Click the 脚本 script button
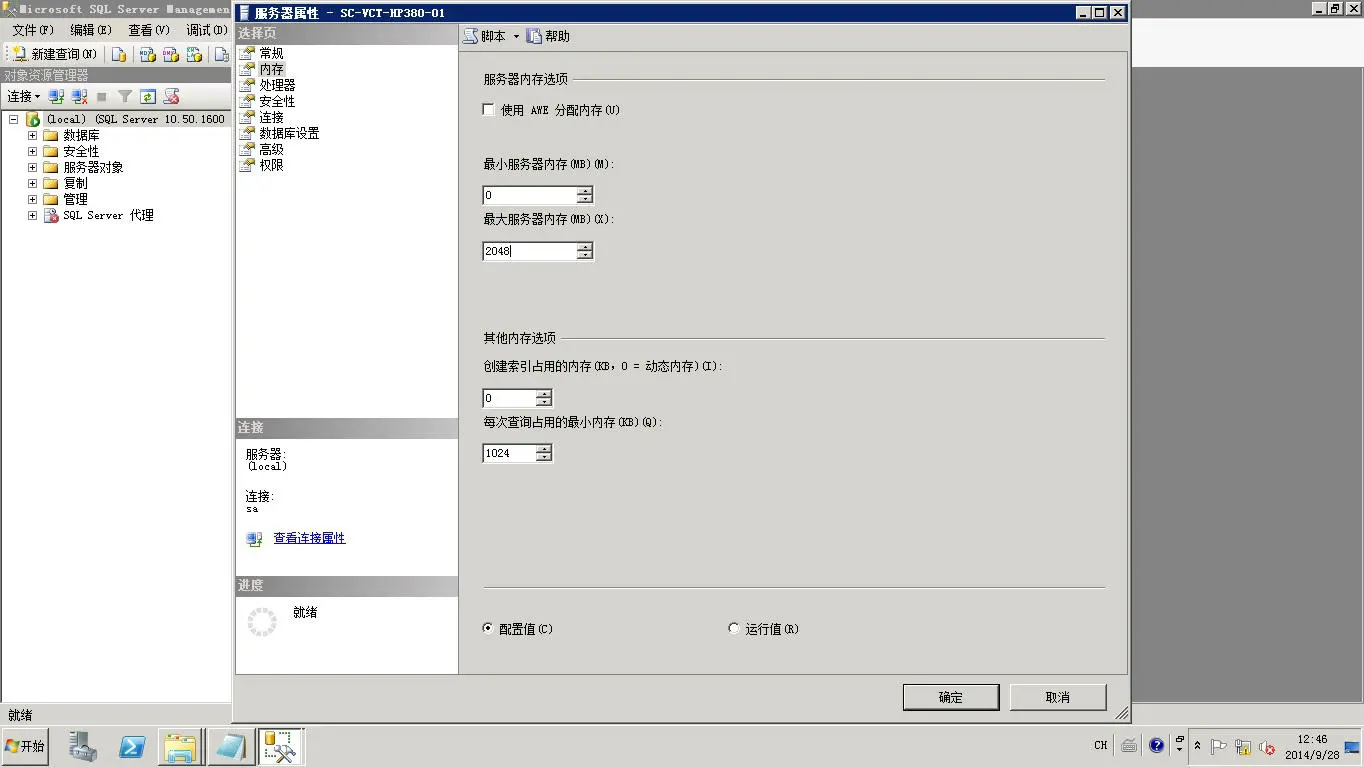 [x=485, y=36]
